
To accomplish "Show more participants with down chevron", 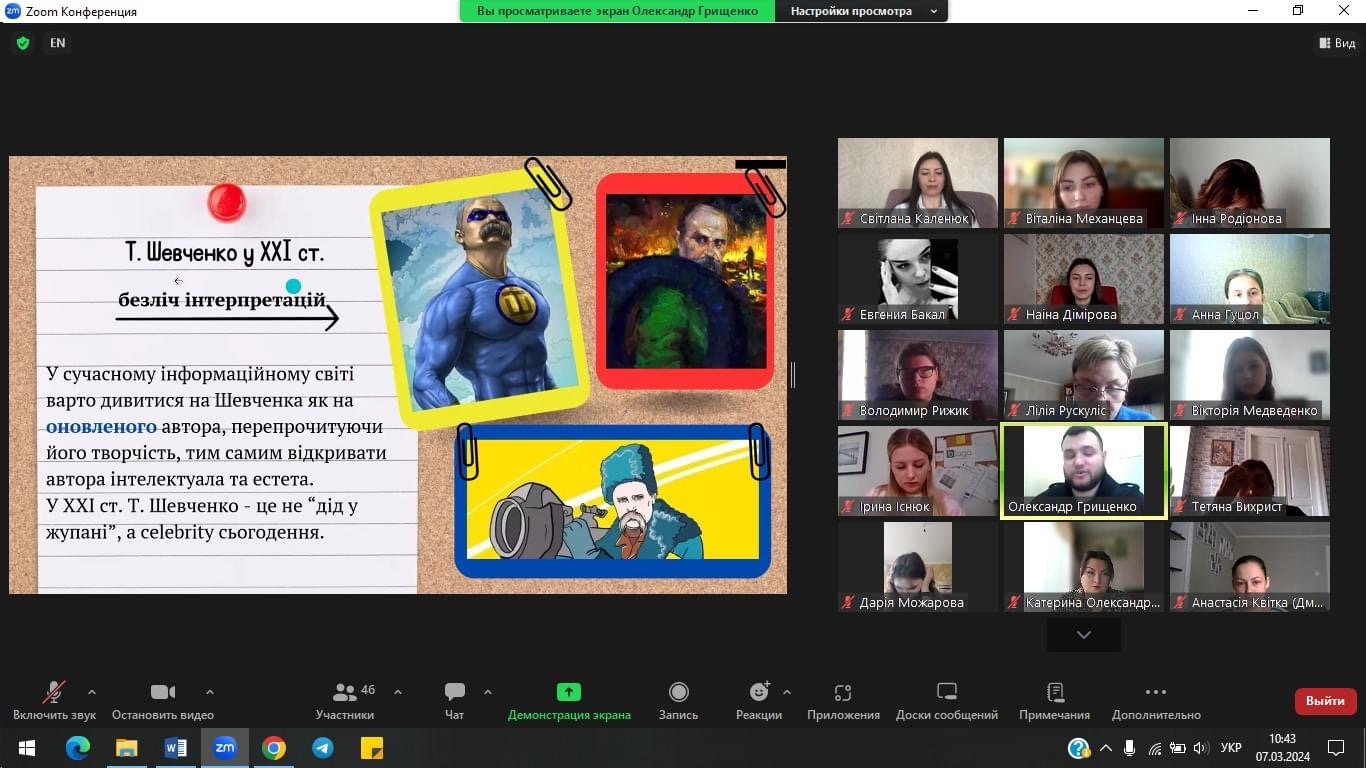I will [x=1084, y=635].
